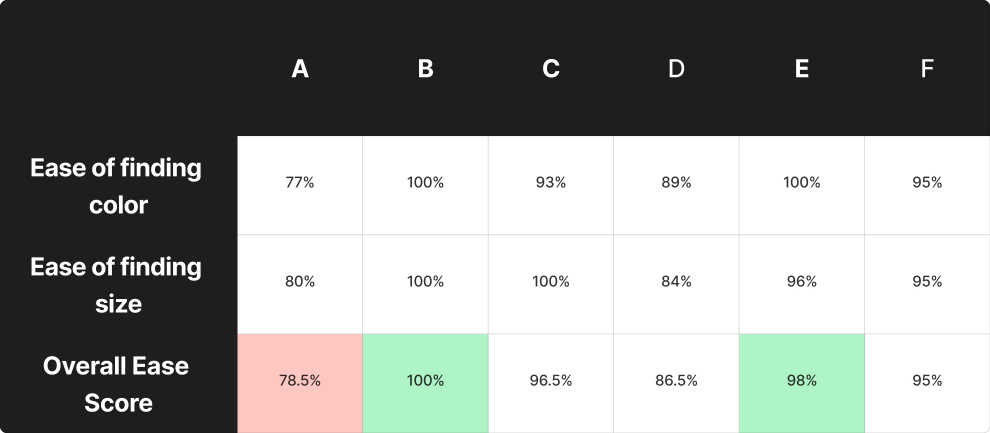This screenshot has width=990, height=433.
Task: Select the 86.5% overall score cell
Action: coord(676,381)
